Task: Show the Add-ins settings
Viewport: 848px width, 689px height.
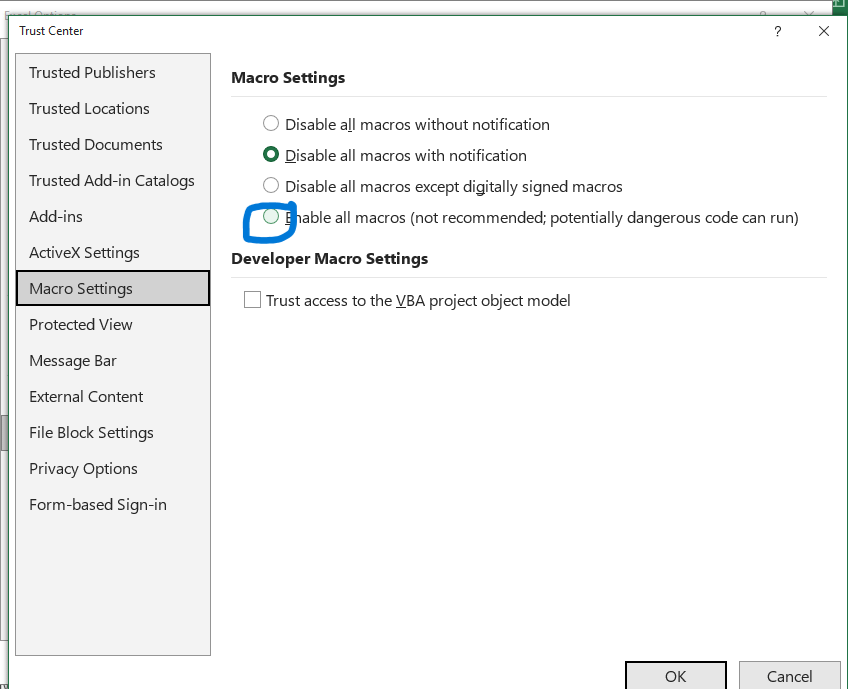Action: click(112, 217)
